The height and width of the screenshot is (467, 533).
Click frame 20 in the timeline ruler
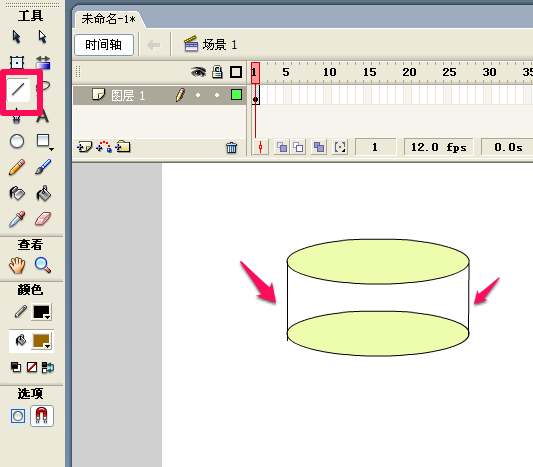click(409, 72)
